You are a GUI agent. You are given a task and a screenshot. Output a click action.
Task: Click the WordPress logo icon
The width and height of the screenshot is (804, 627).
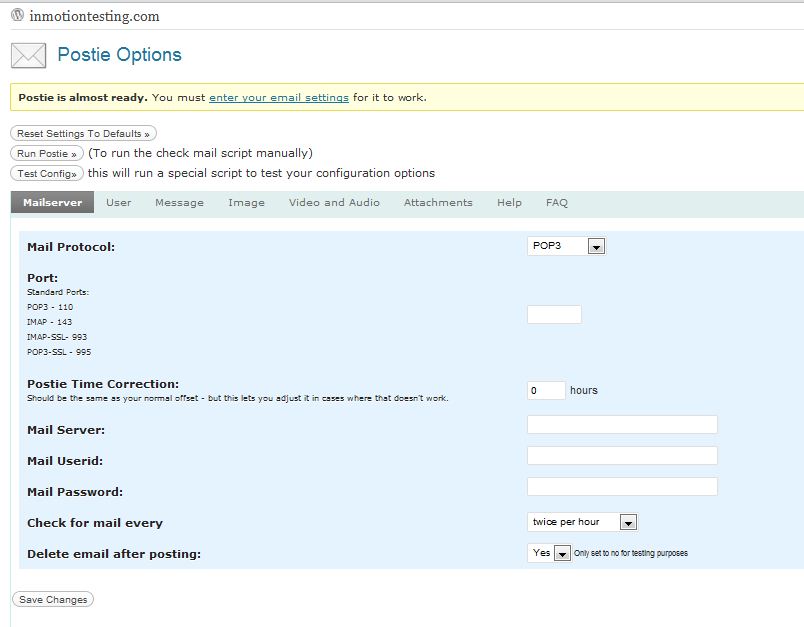17,16
